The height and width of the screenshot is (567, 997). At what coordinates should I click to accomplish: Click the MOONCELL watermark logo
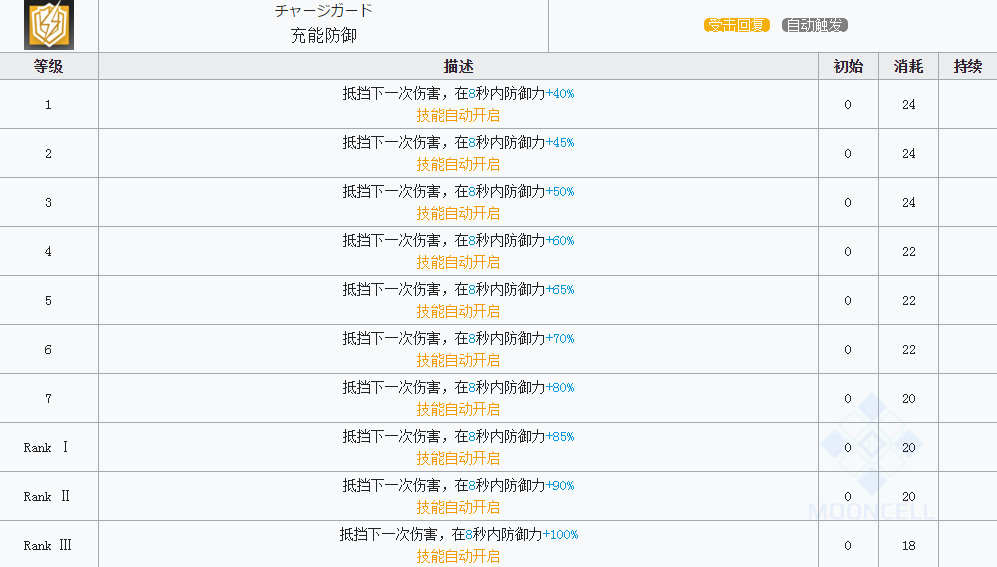(872, 460)
